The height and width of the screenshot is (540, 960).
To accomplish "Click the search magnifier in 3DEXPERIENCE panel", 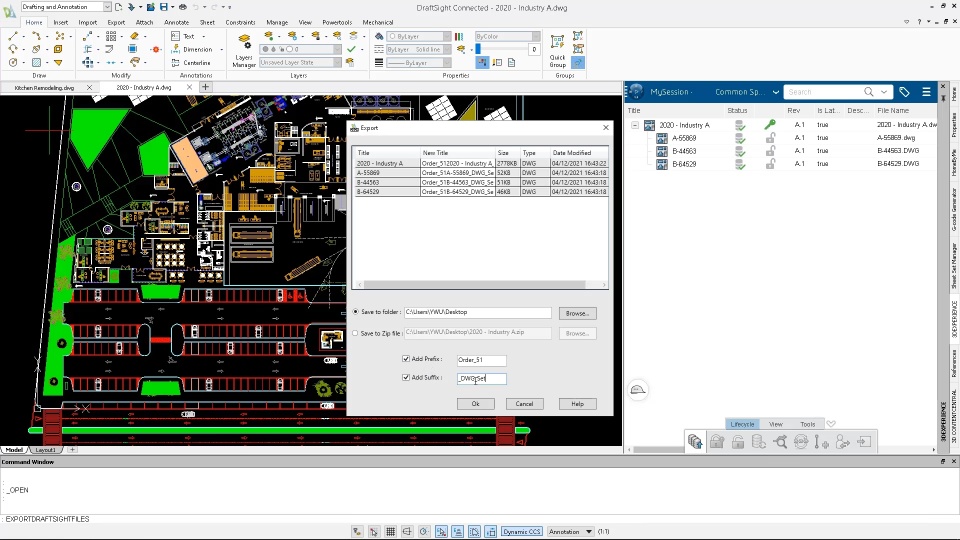I will coord(868,92).
